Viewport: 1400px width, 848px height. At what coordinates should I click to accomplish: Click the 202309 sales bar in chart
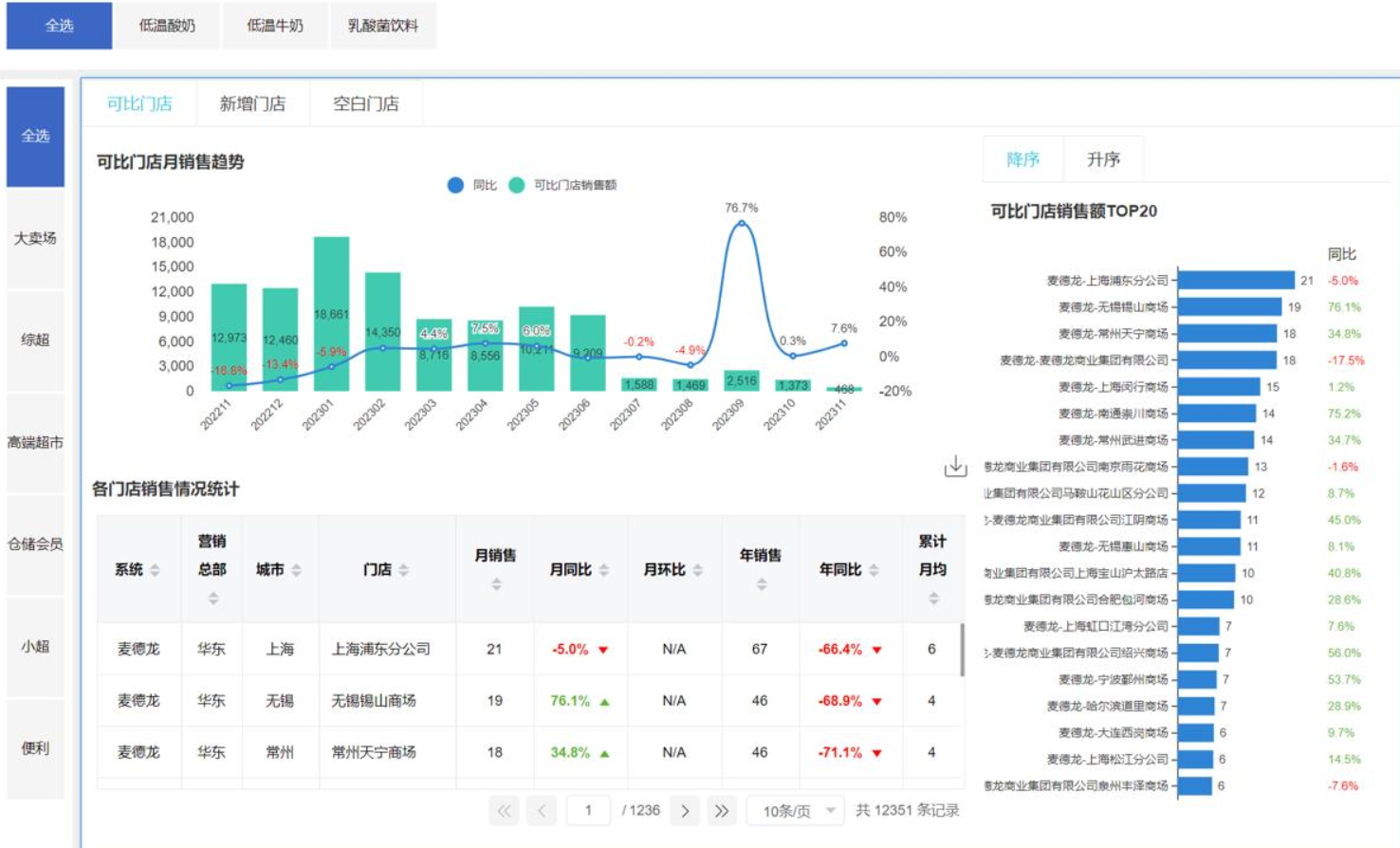point(741,380)
